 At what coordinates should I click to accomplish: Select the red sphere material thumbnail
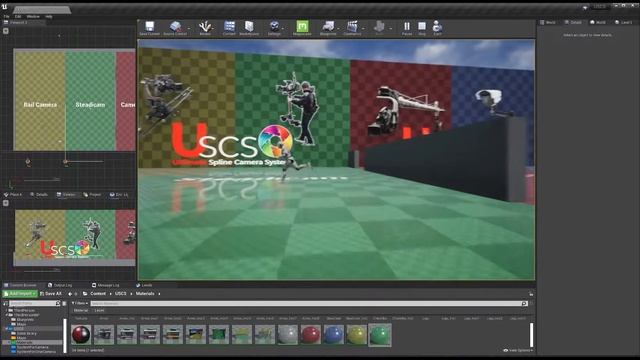tap(311, 334)
